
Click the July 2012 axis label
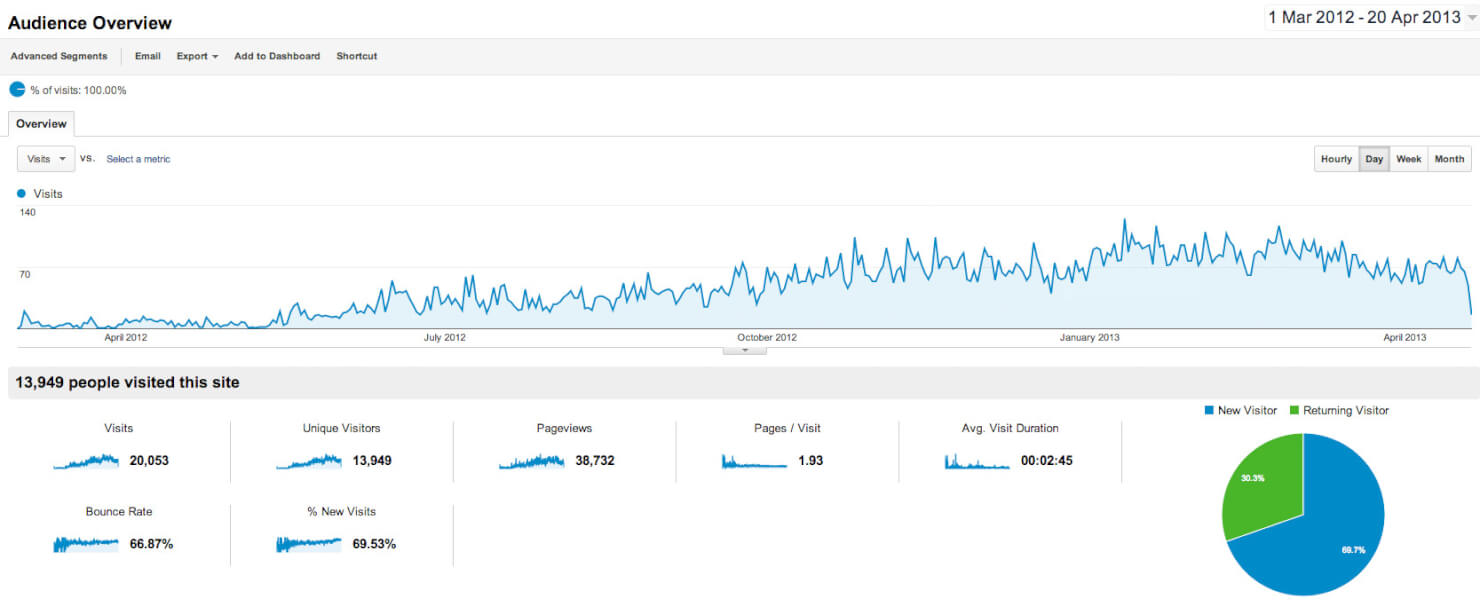[x=445, y=338]
